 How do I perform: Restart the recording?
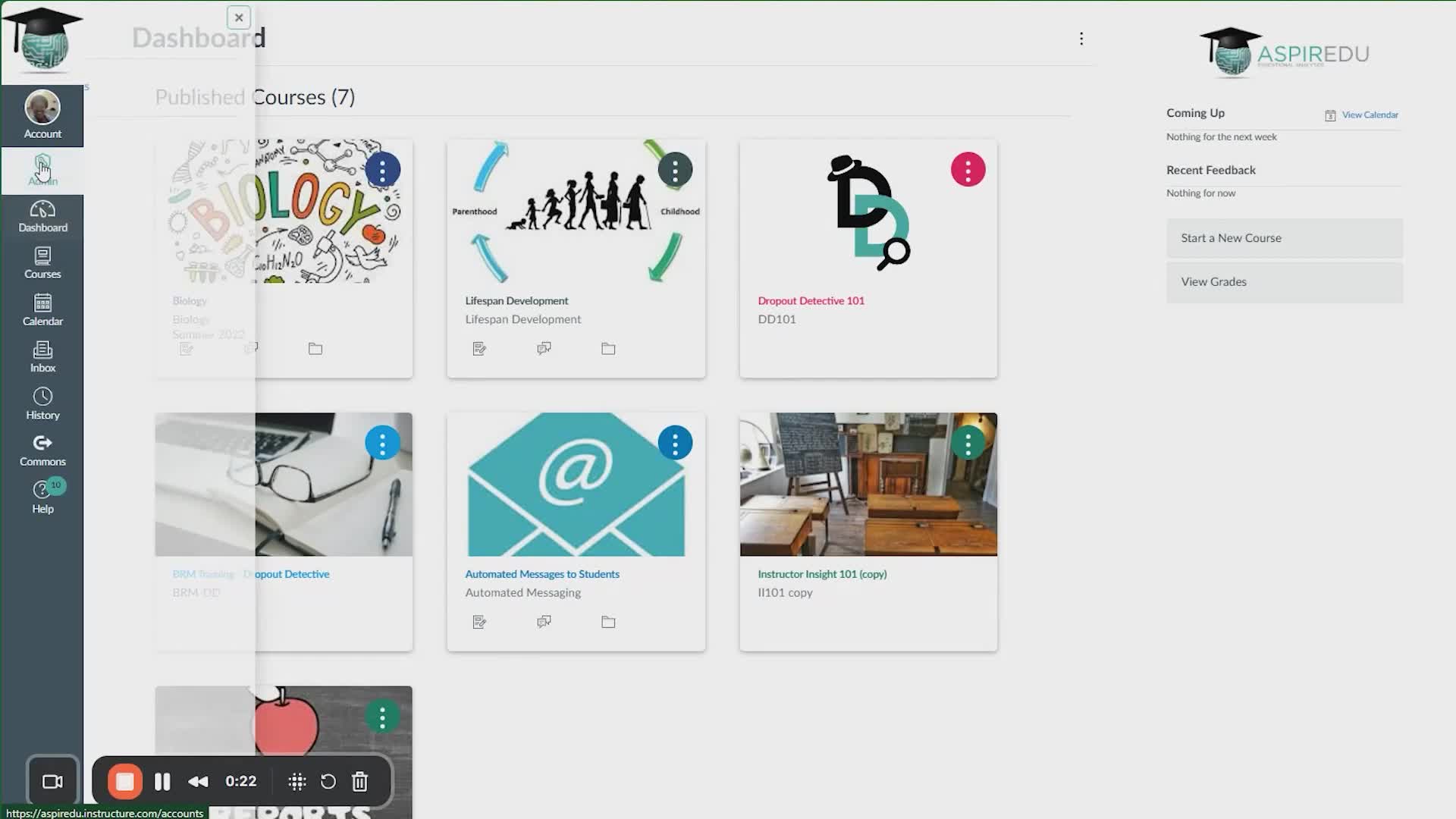pos(328,782)
